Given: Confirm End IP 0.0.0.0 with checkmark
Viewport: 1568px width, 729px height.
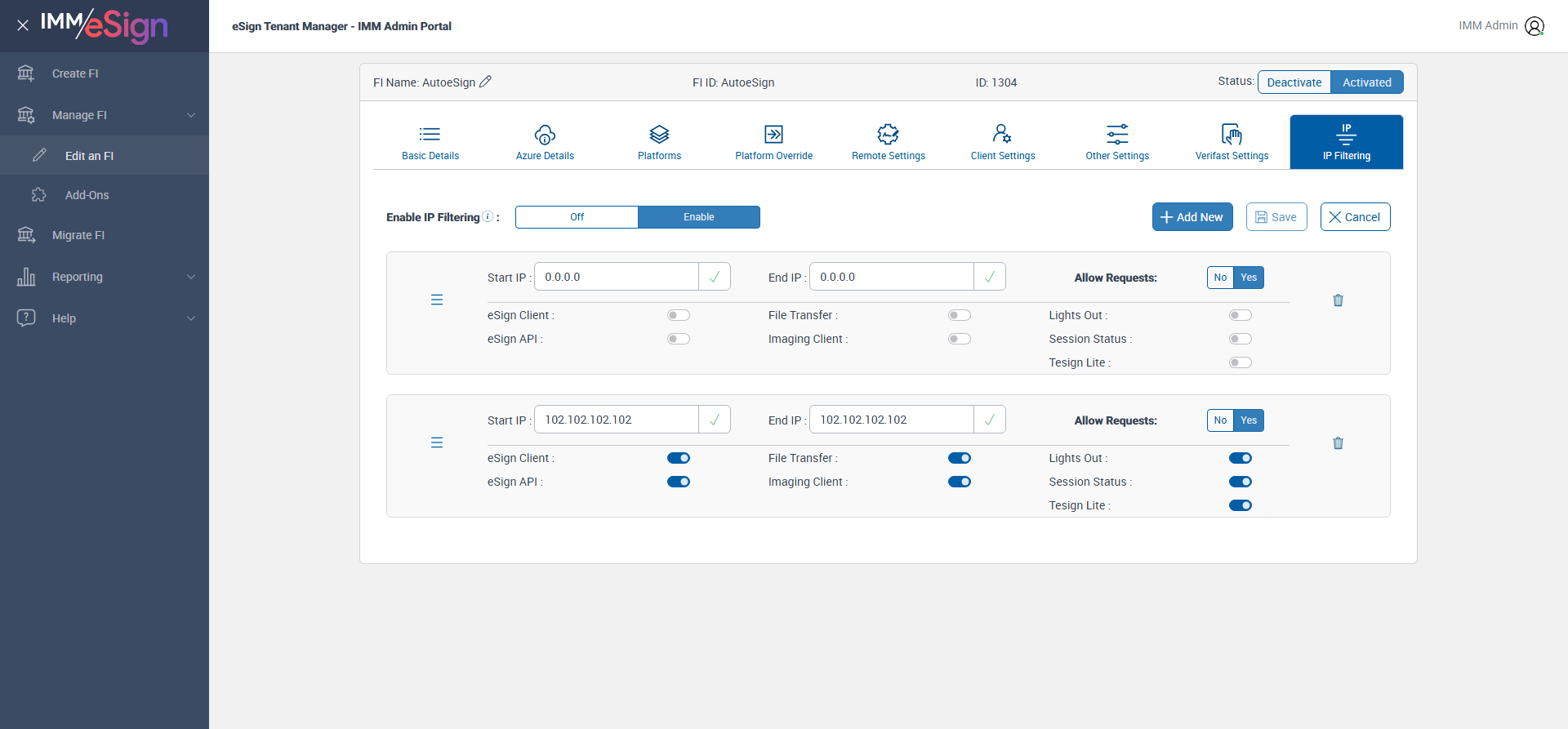Looking at the screenshot, I should [990, 277].
